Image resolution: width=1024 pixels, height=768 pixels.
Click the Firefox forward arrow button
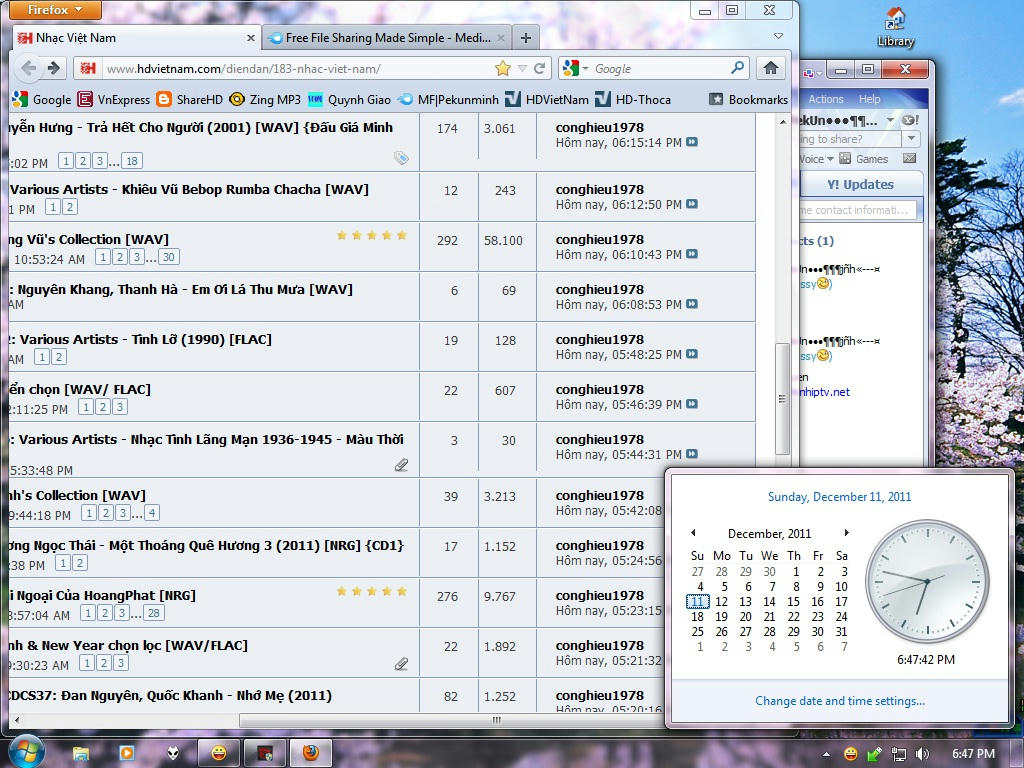[x=54, y=68]
